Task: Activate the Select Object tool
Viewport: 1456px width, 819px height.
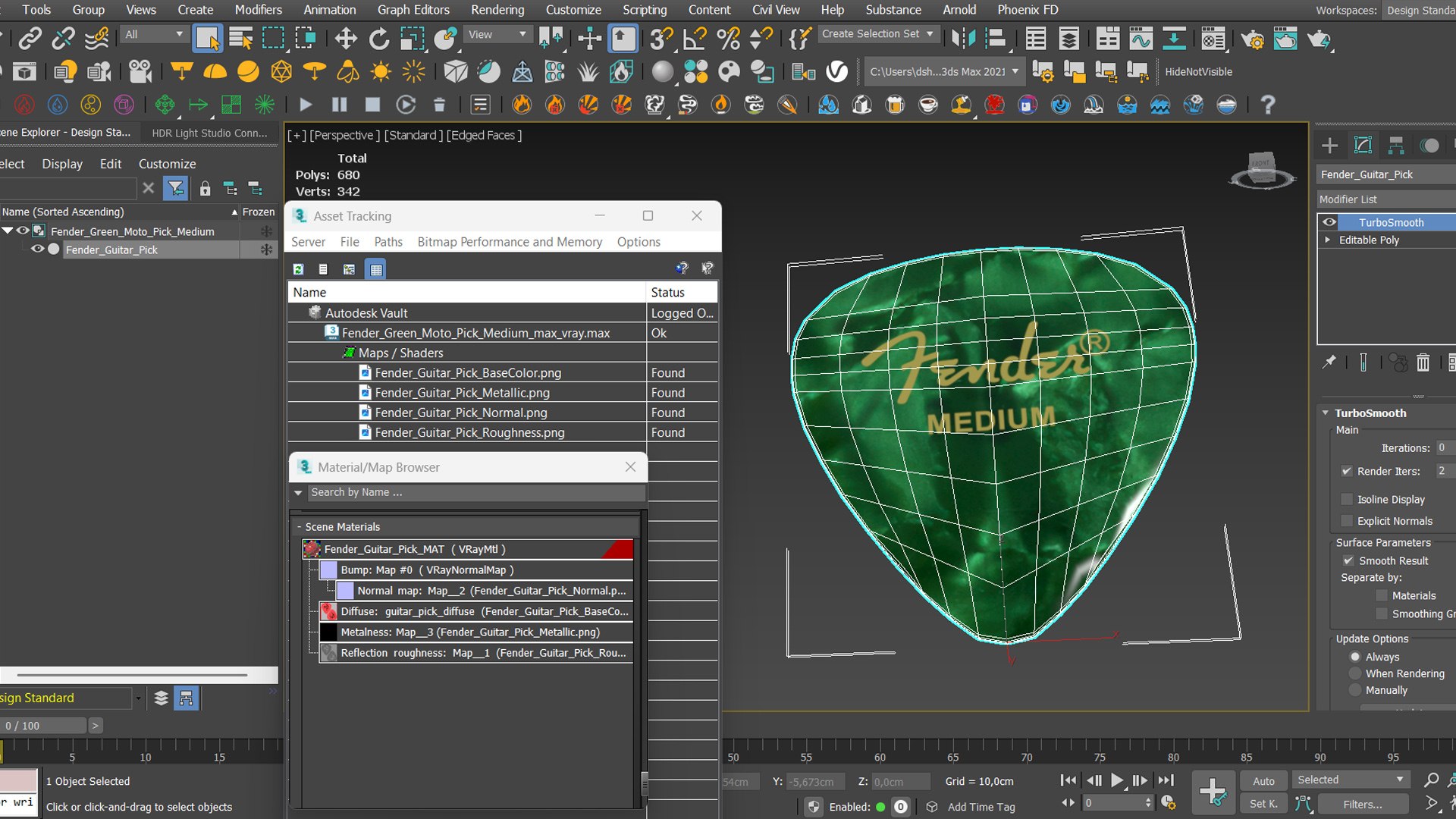Action: (207, 38)
